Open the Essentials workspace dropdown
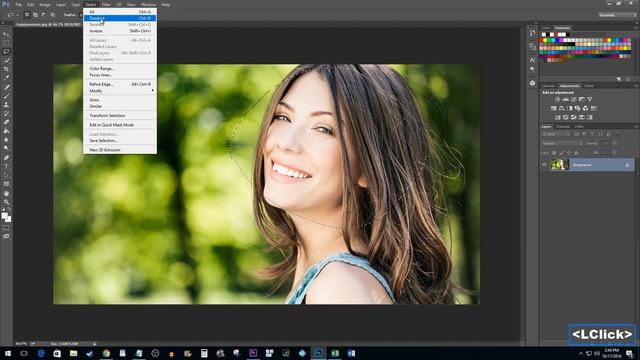The height and width of the screenshot is (360, 640). tap(617, 15)
